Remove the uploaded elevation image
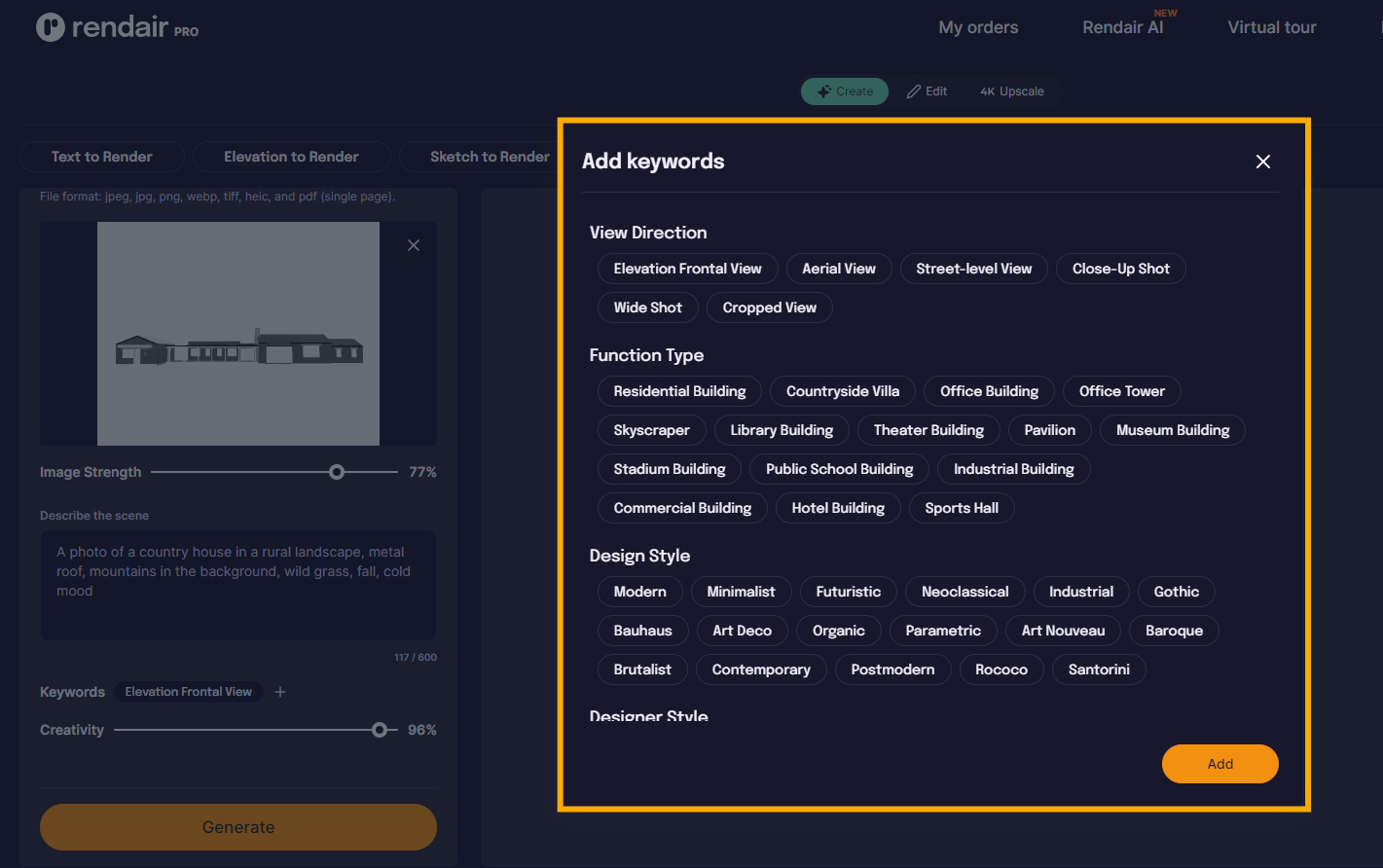The width and height of the screenshot is (1383, 868). coord(414,245)
